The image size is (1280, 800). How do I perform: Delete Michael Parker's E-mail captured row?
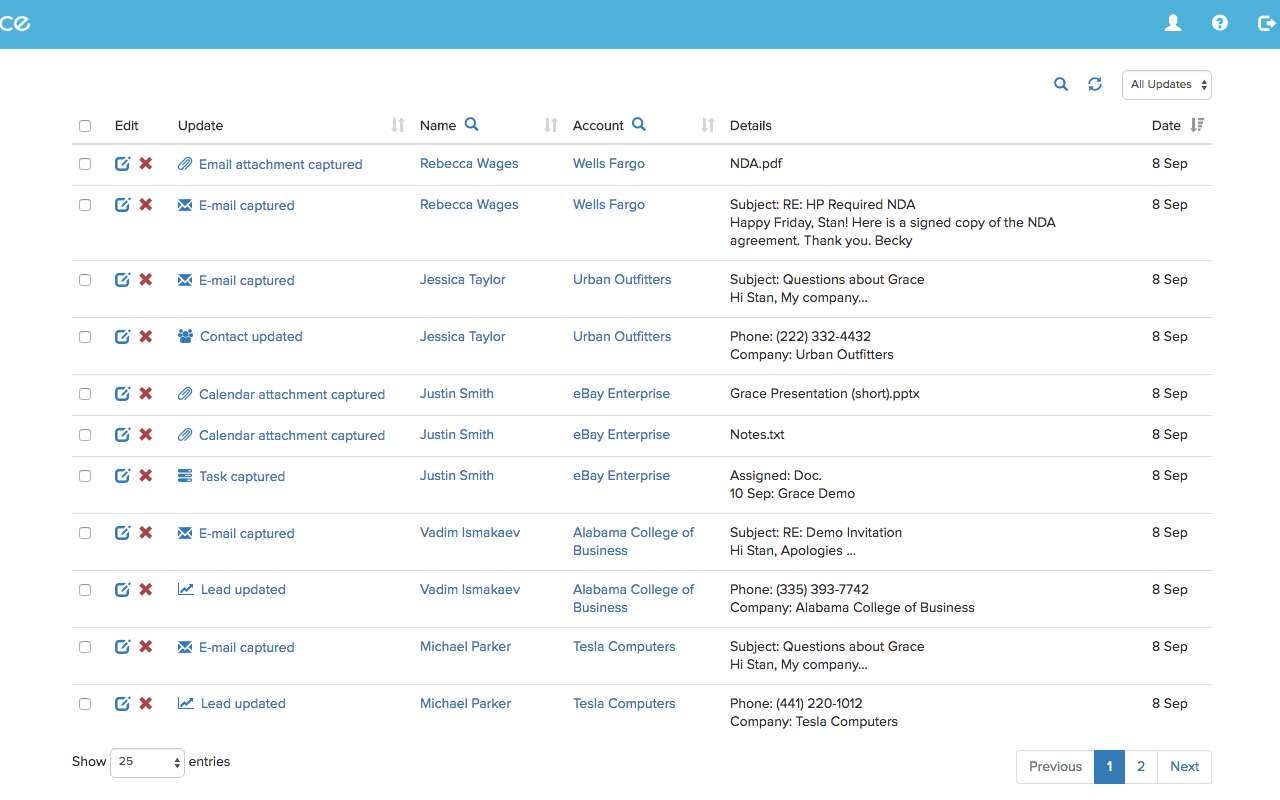click(x=146, y=647)
